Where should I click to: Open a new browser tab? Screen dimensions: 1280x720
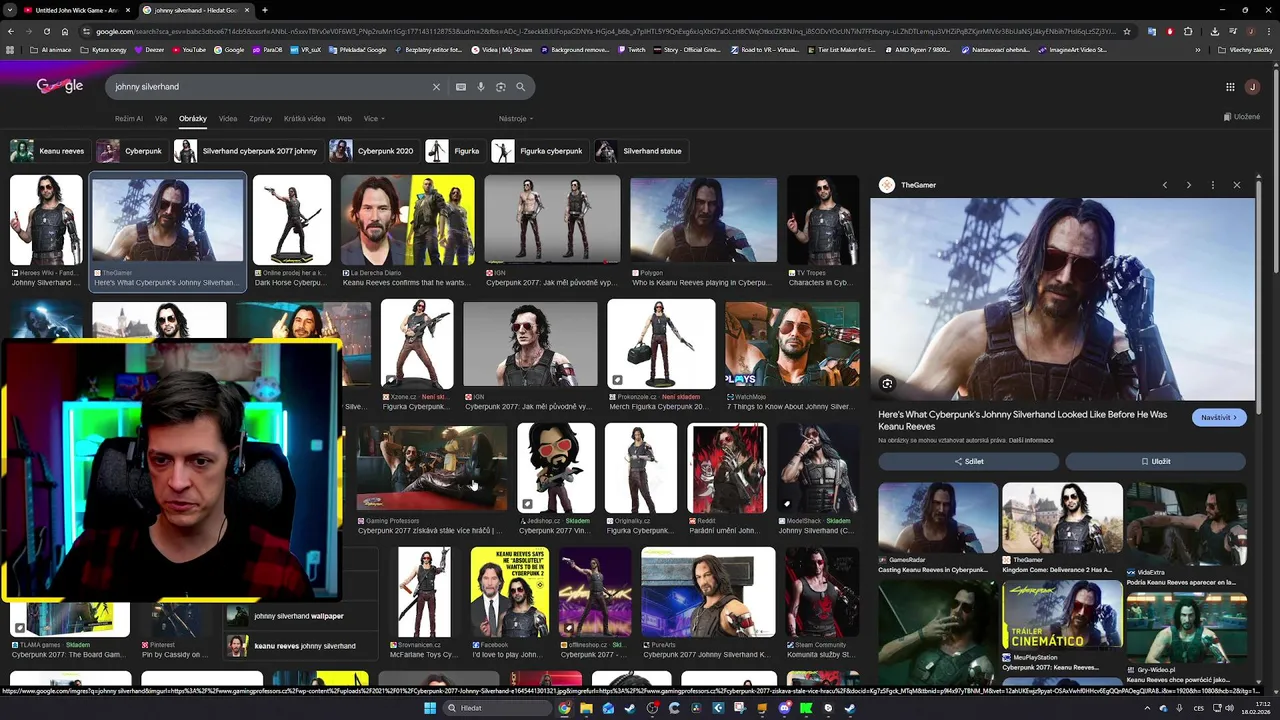click(x=265, y=10)
